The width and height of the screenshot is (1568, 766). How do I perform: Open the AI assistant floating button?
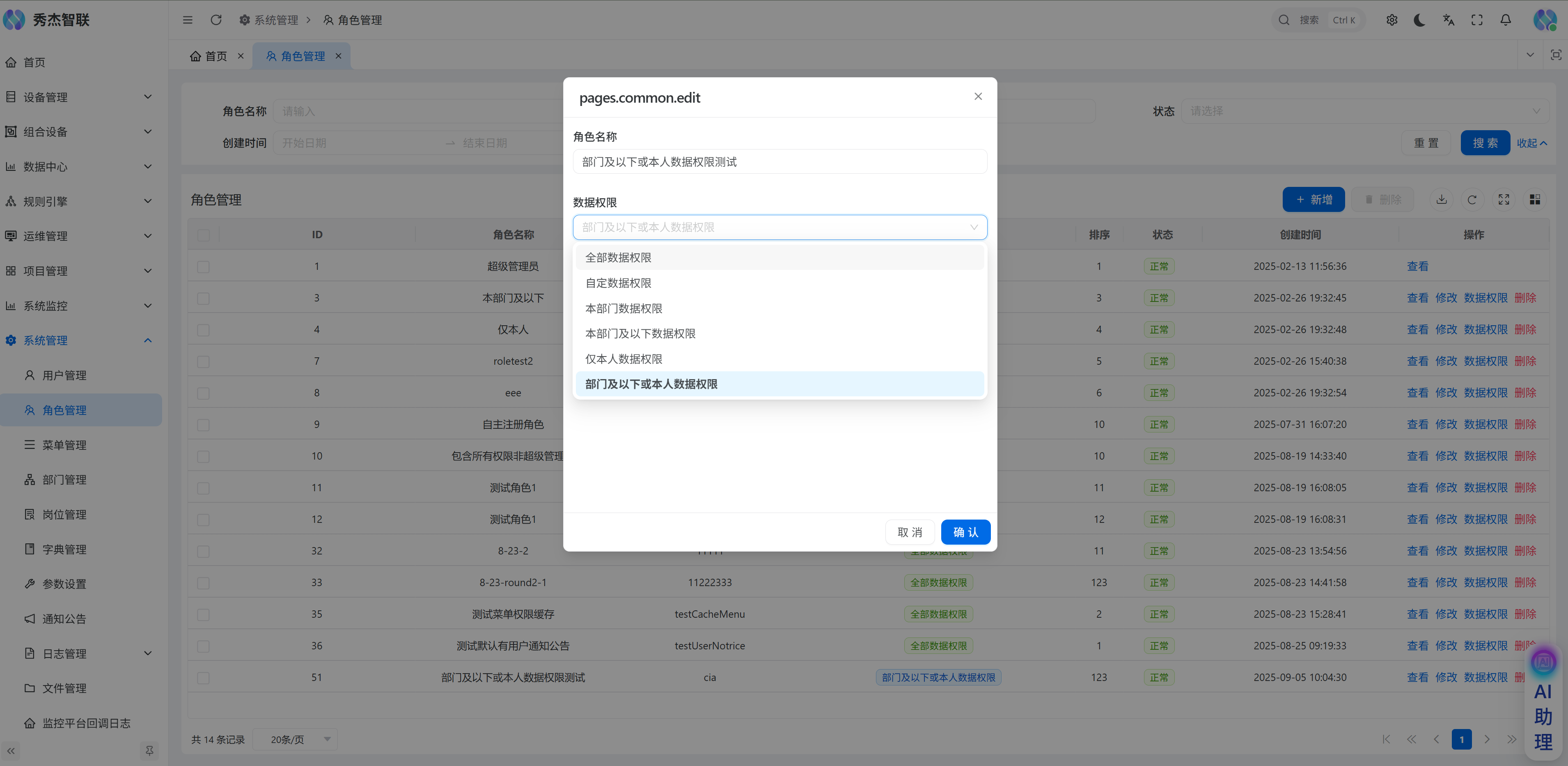(x=1543, y=662)
